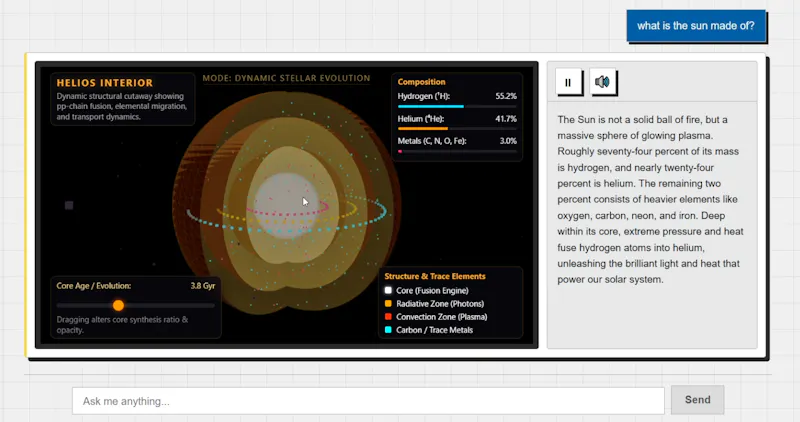Click the Convection Zone (Plasma) legend label
The image size is (800, 422).
[x=441, y=317]
